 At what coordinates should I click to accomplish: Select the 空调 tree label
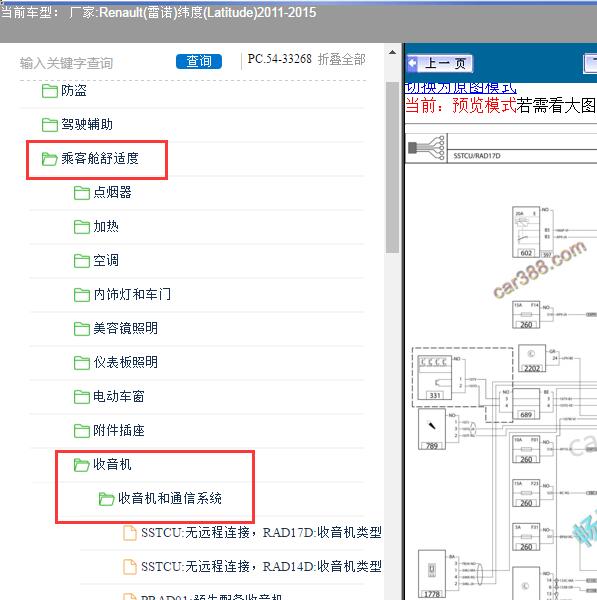pyautogui.click(x=106, y=261)
